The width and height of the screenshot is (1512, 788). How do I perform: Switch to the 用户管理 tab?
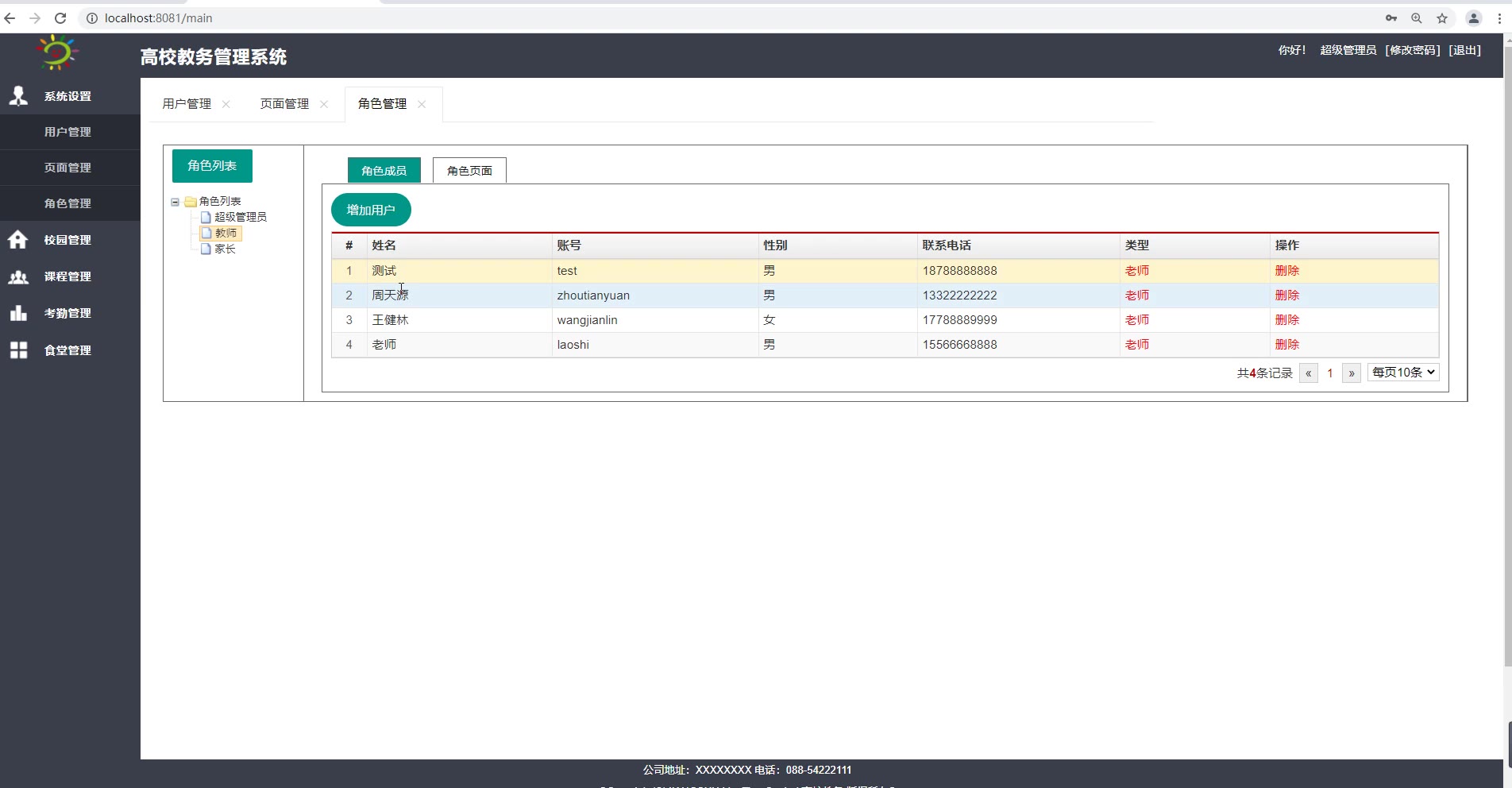pyautogui.click(x=187, y=104)
